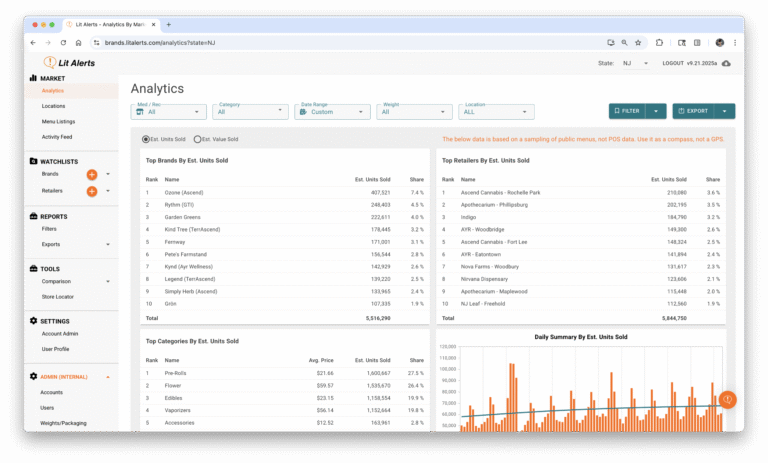
Task: Go to Activity Feed in sidebar
Action: pyautogui.click(x=57, y=136)
